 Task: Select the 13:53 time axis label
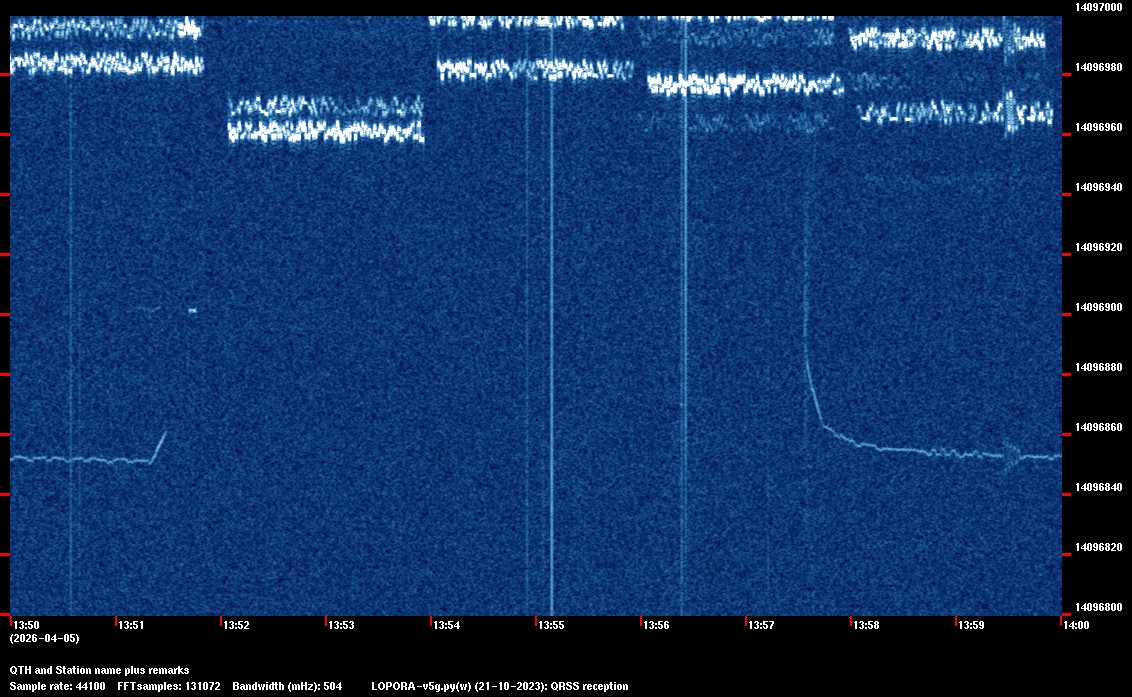point(341,625)
